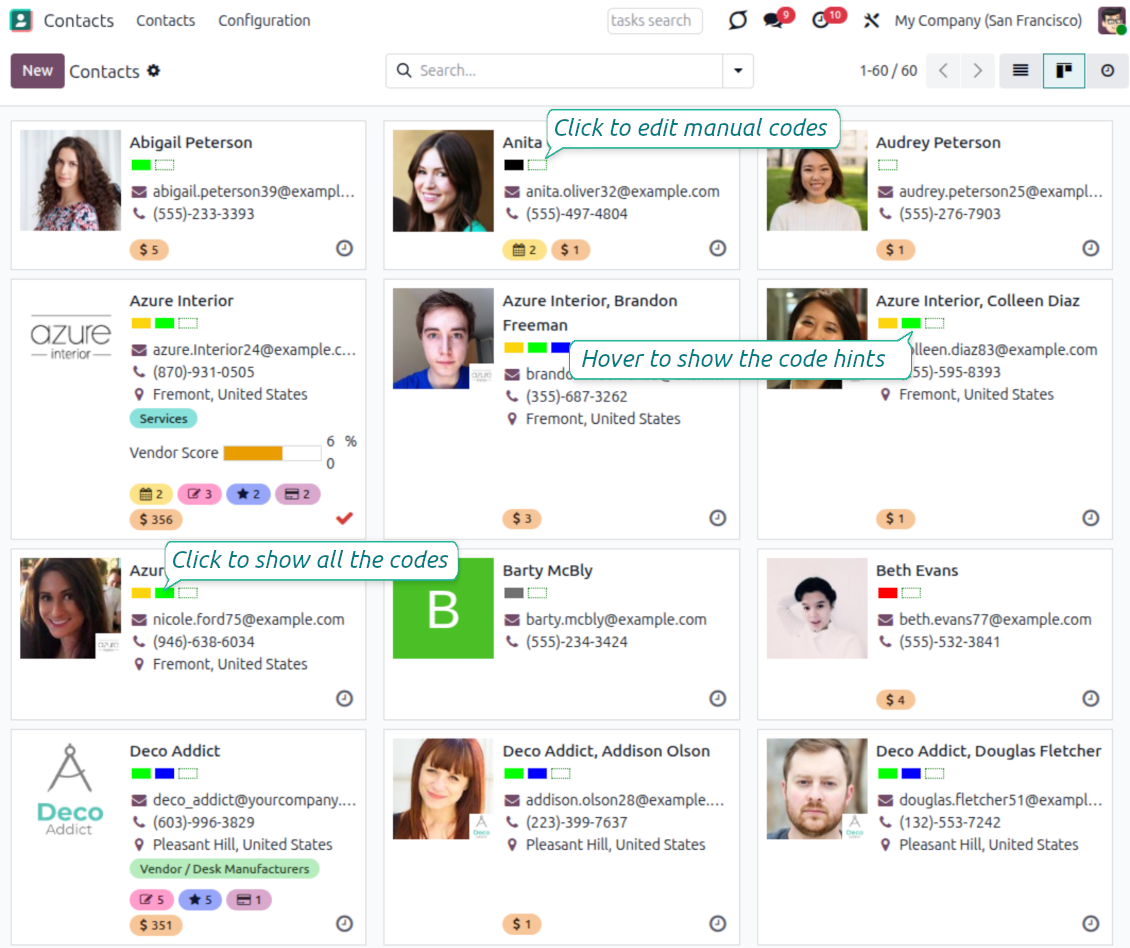Open the kanban view icon
1130x948 pixels.
1064,71
